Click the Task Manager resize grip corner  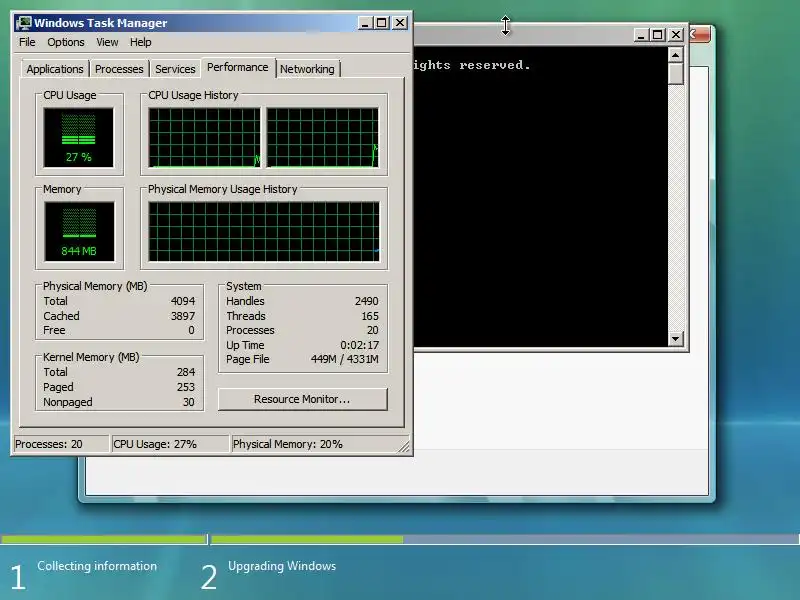[x=404, y=446]
